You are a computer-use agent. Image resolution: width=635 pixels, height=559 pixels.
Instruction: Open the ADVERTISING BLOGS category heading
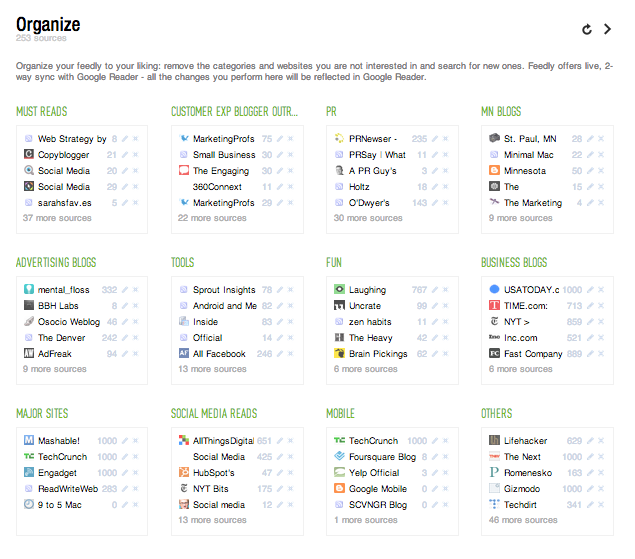coord(56,262)
